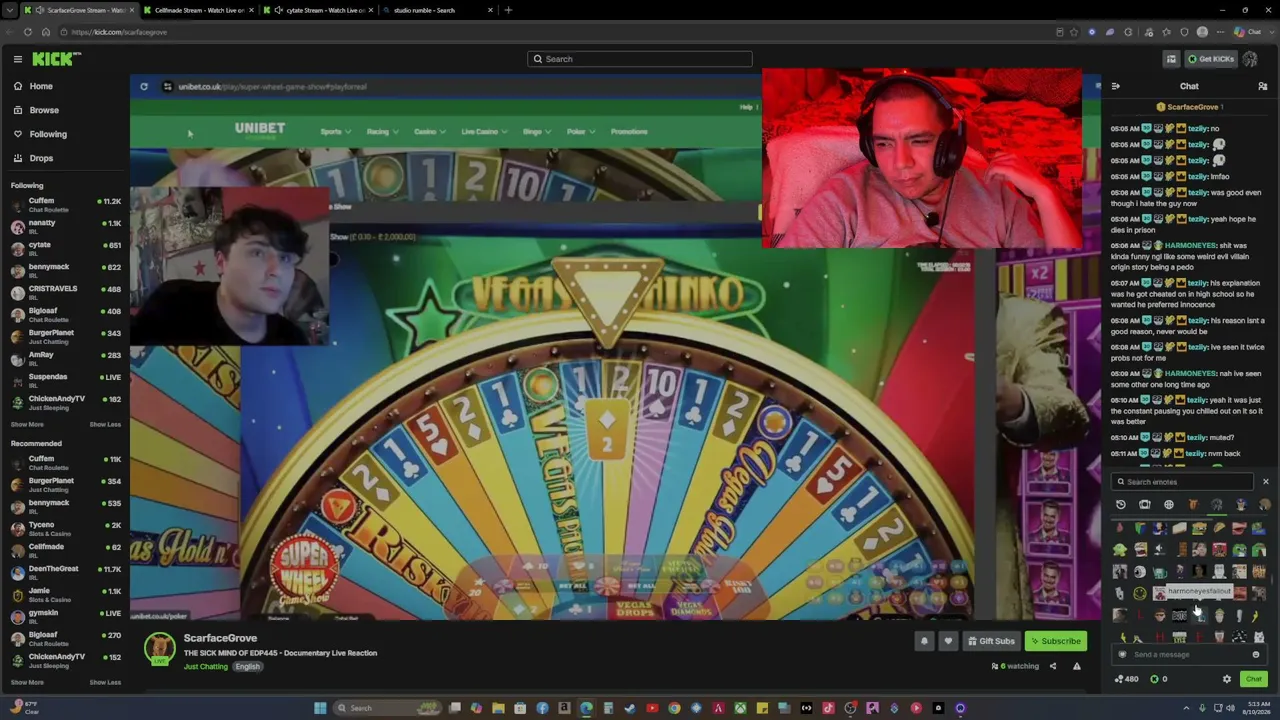1280x720 pixels.
Task: Open the global emotes globe tab
Action: pos(1168,505)
